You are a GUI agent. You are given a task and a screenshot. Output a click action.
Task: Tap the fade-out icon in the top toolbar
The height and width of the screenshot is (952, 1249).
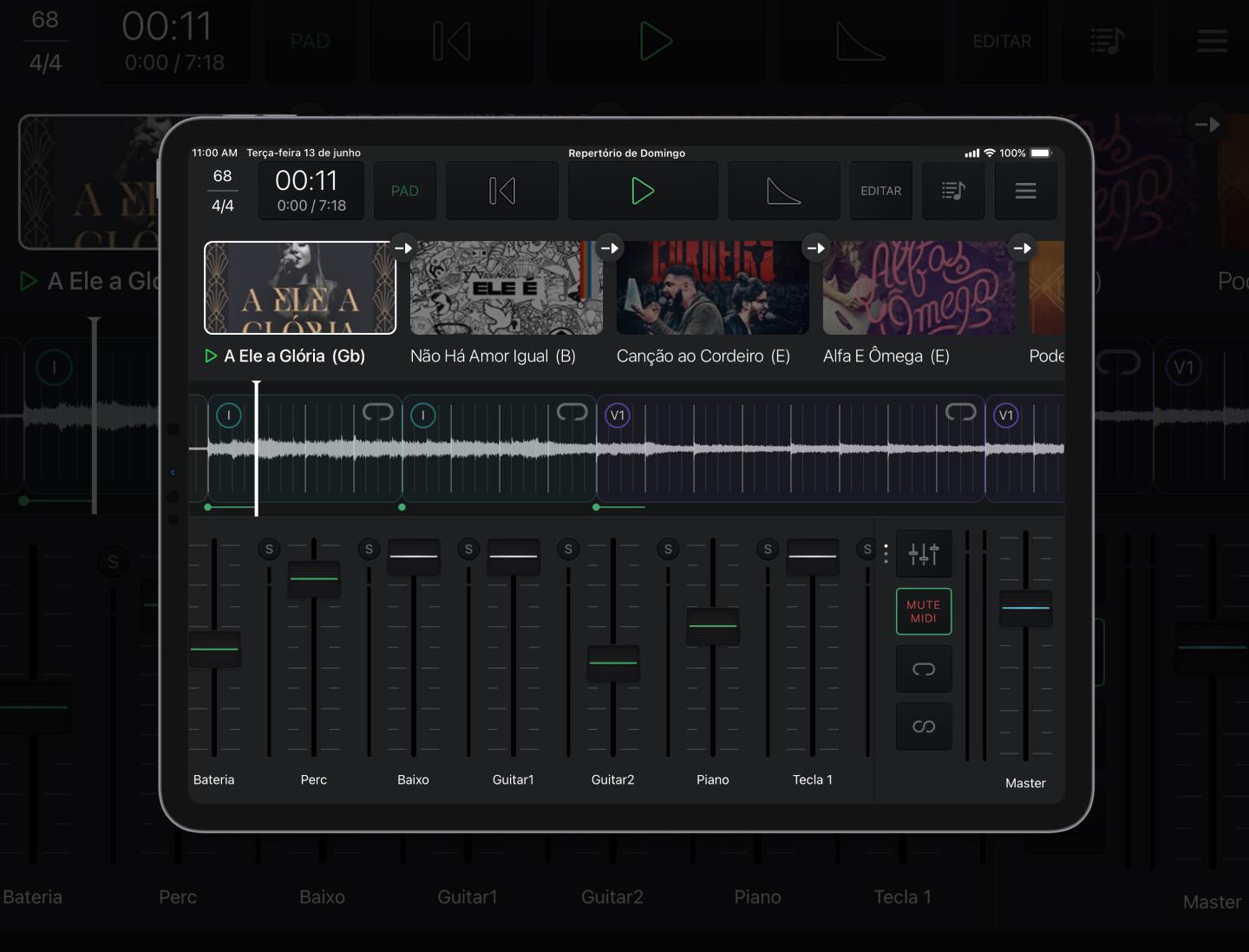tap(783, 191)
